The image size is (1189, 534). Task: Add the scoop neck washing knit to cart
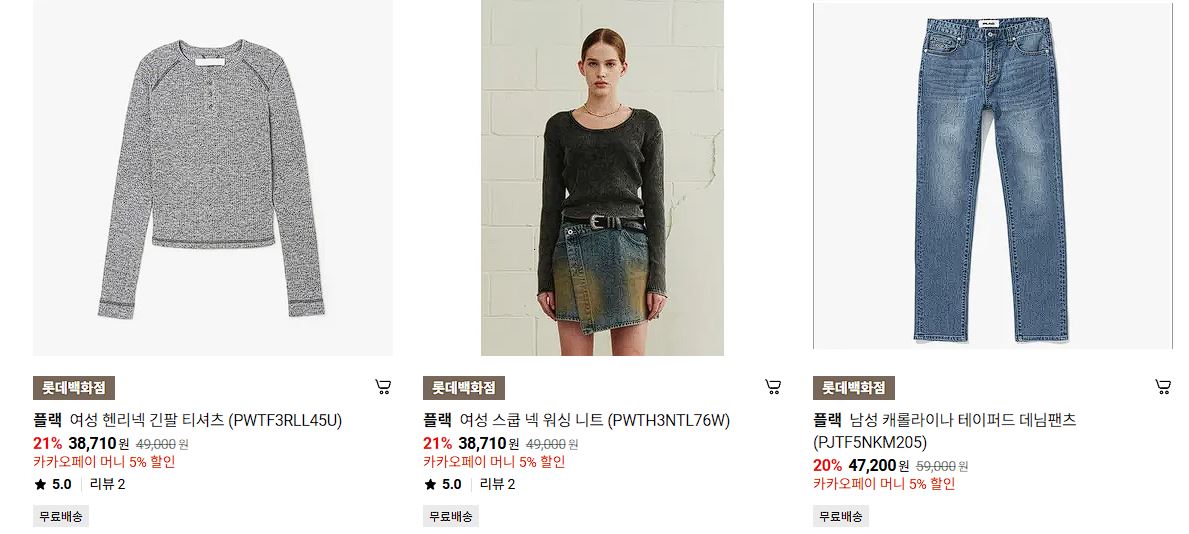(x=773, y=388)
